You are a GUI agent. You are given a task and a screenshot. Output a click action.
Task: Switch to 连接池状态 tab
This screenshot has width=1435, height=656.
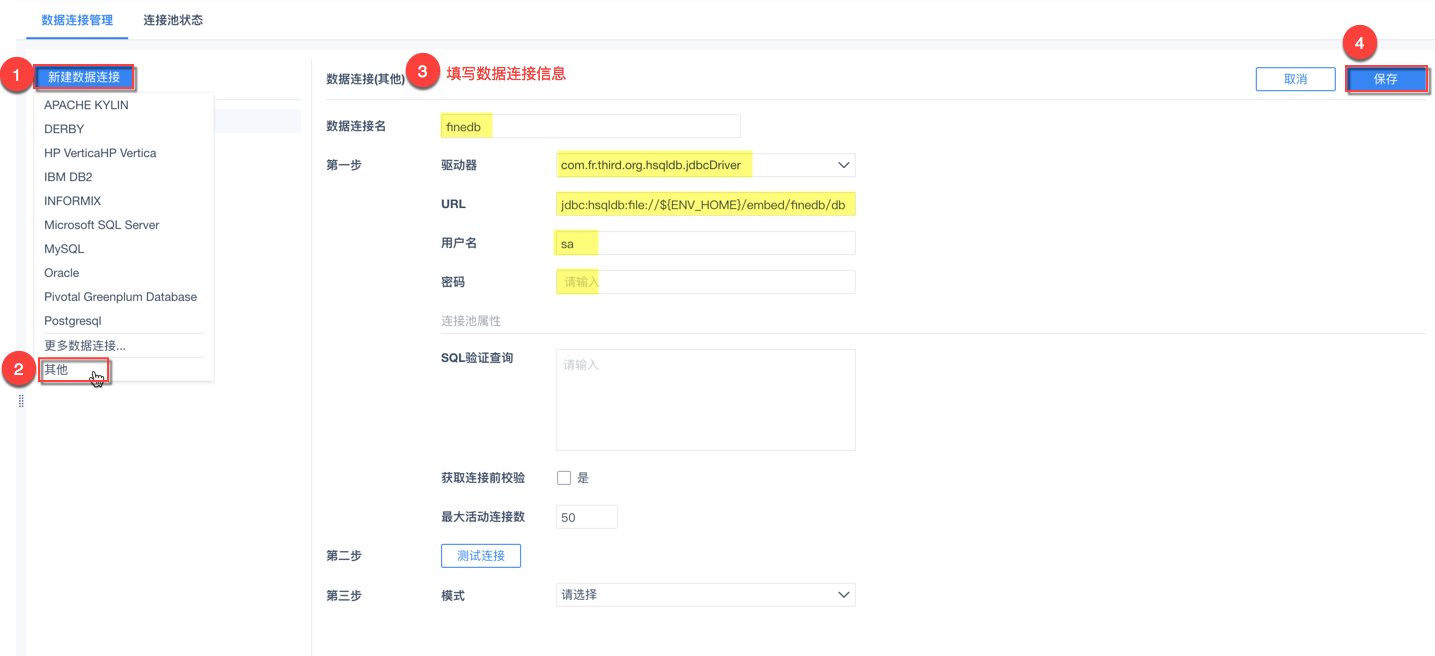[173, 20]
